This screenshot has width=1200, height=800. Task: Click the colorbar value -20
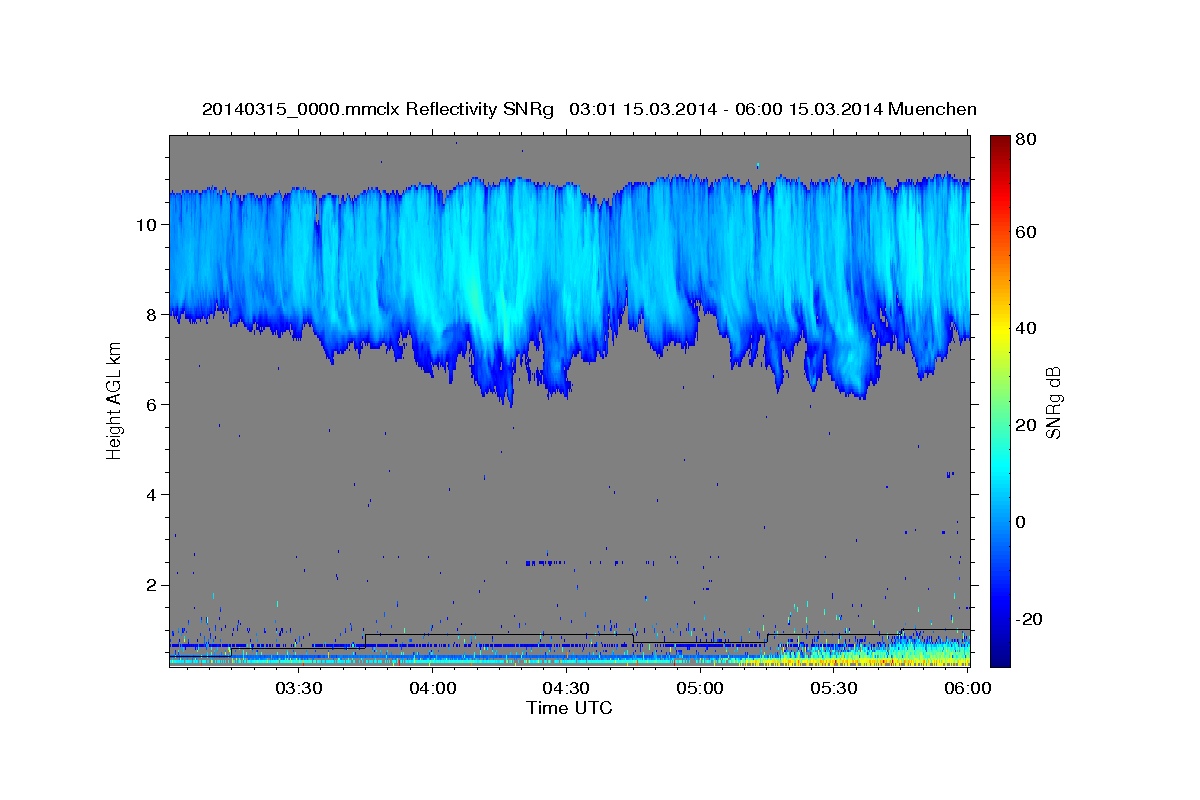click(x=1027, y=619)
